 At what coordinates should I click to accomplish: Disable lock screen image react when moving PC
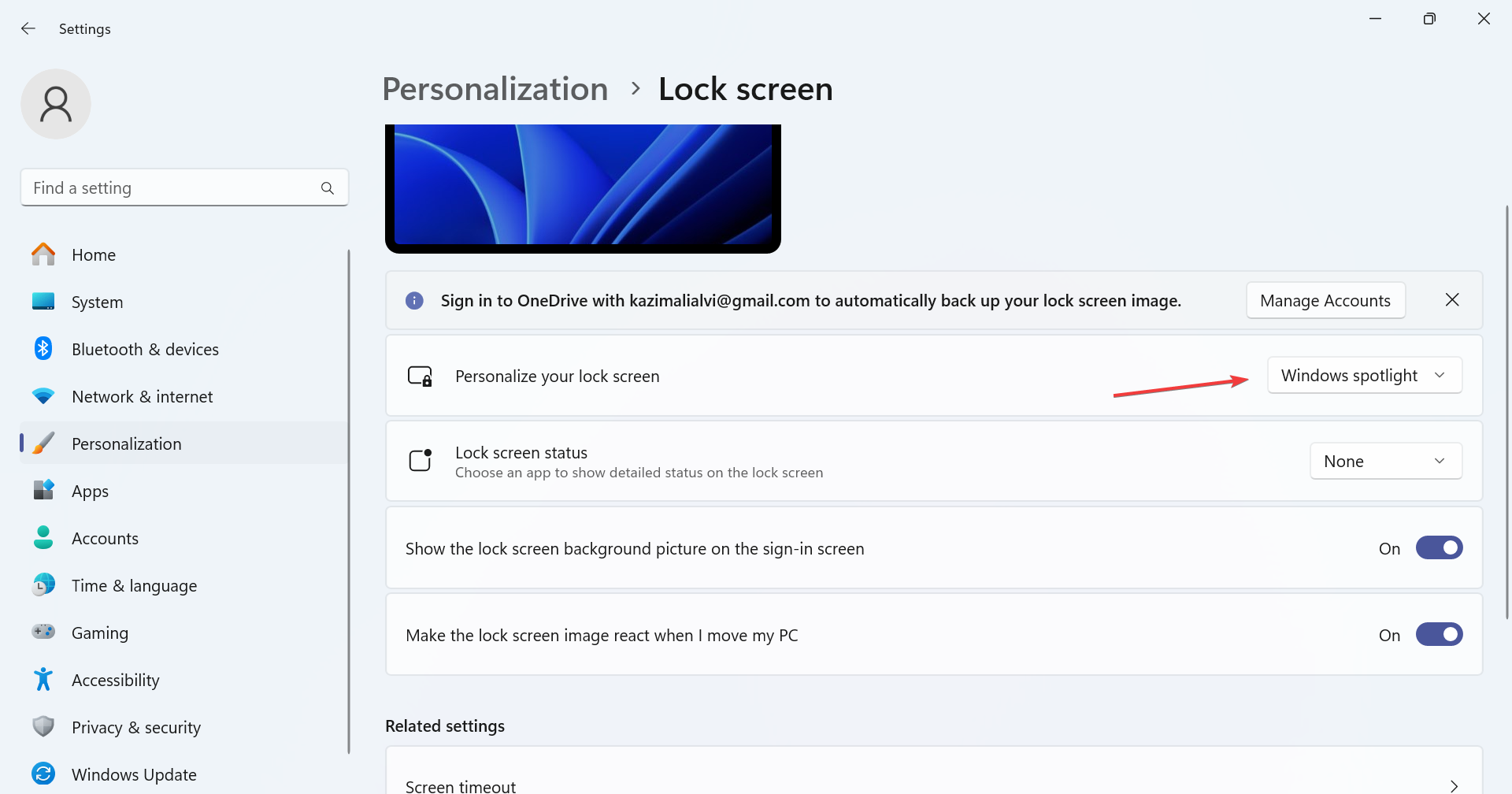1439,634
